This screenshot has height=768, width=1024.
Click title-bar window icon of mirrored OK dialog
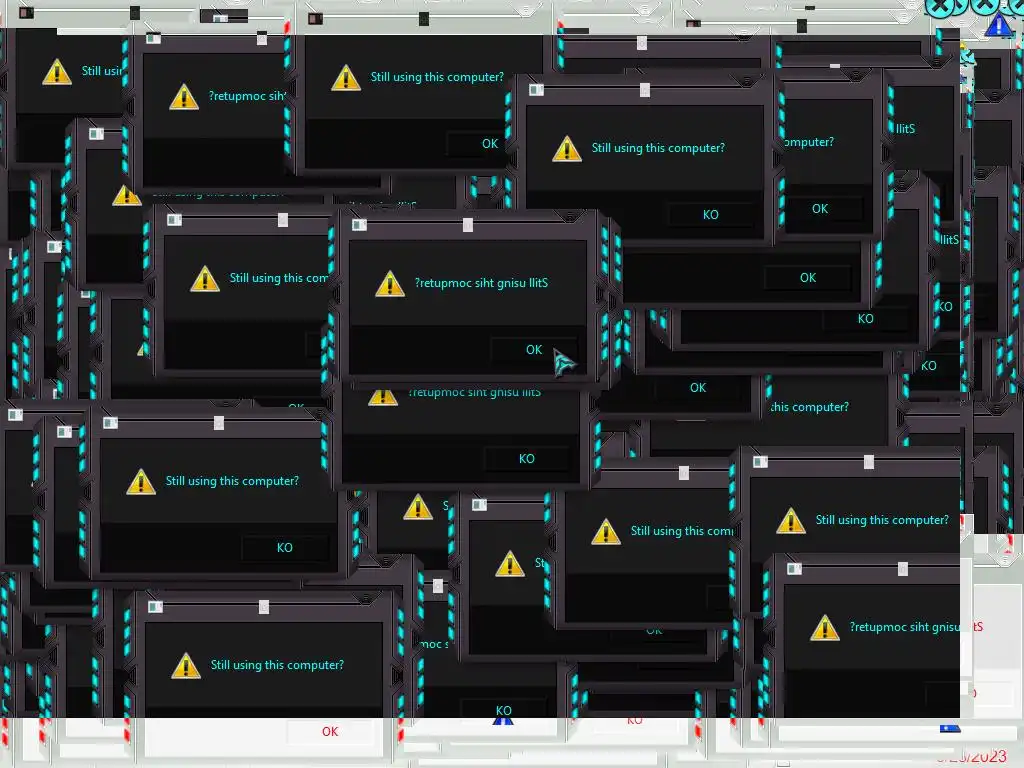click(359, 225)
